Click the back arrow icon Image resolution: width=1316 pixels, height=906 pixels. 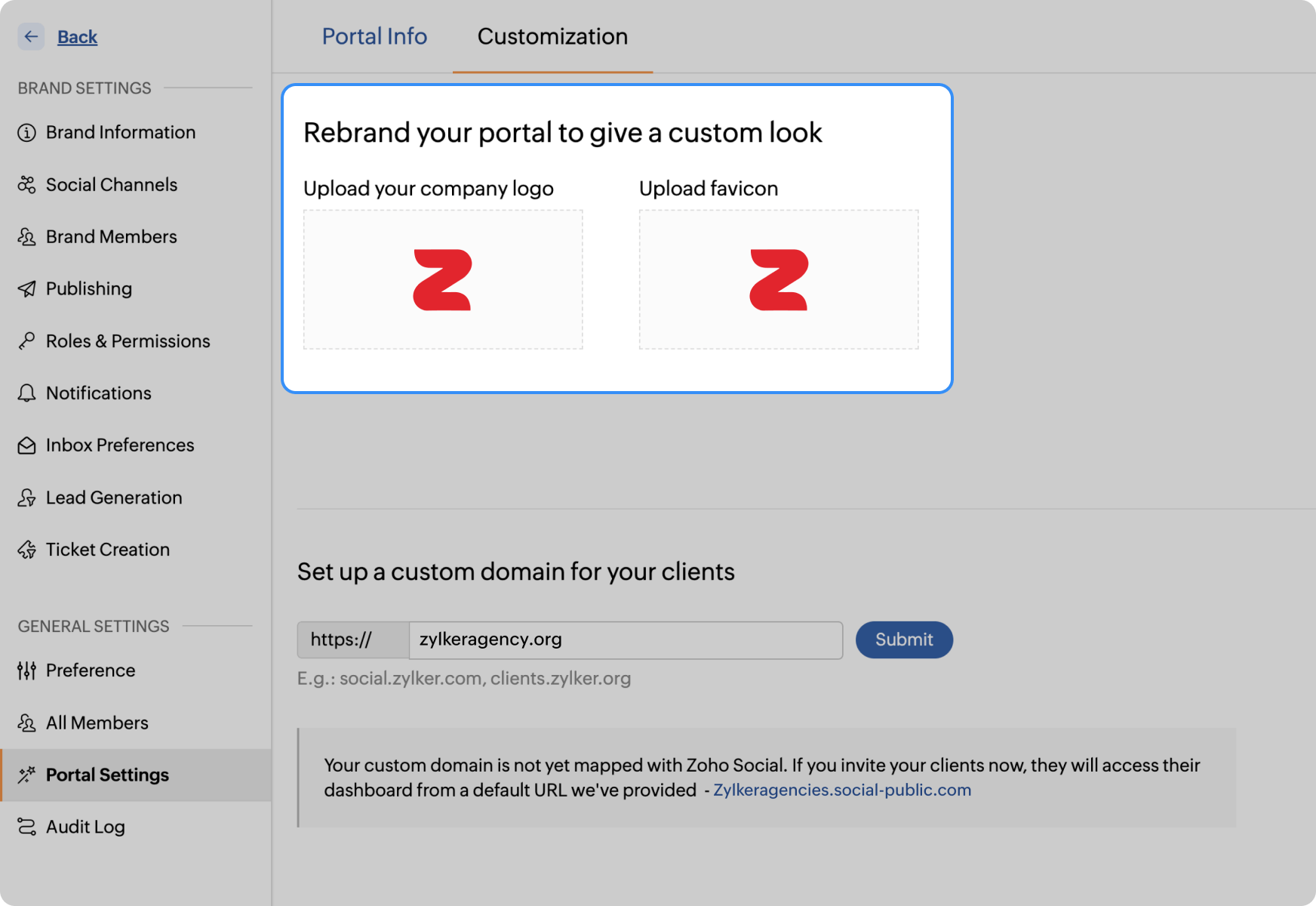coord(31,36)
